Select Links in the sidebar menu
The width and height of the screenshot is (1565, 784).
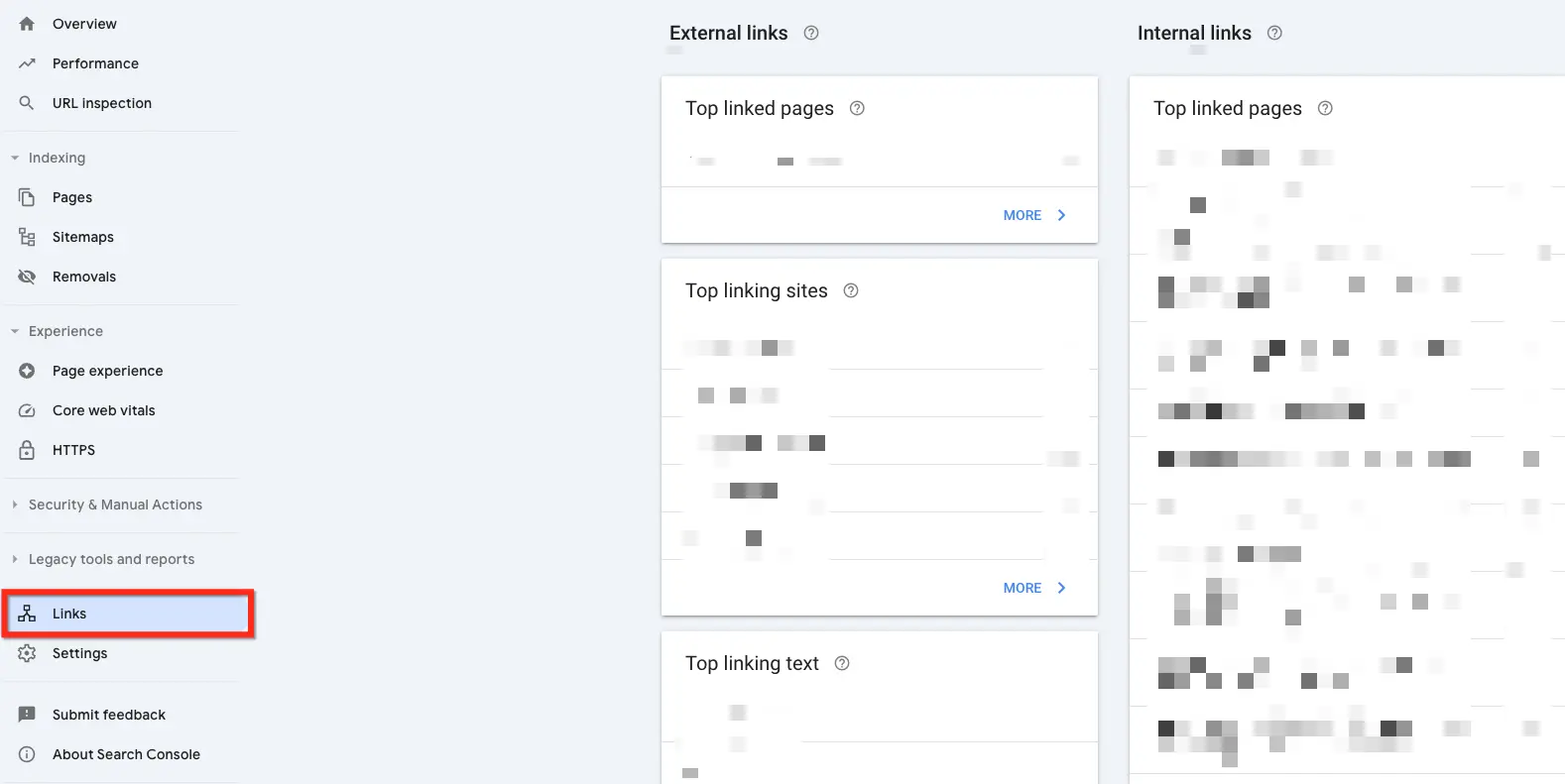[x=127, y=614]
